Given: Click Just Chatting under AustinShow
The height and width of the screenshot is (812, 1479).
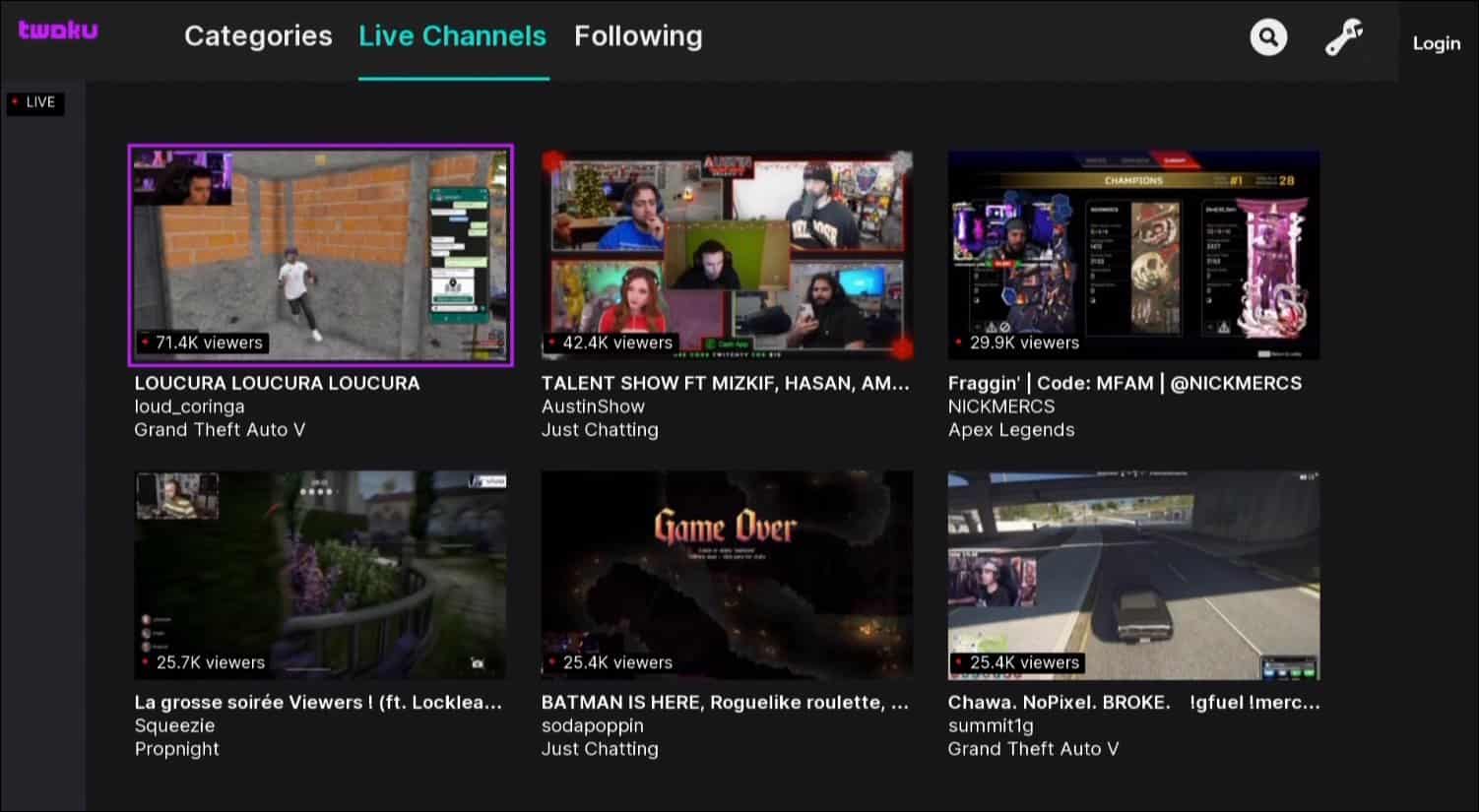Looking at the screenshot, I should 600,430.
